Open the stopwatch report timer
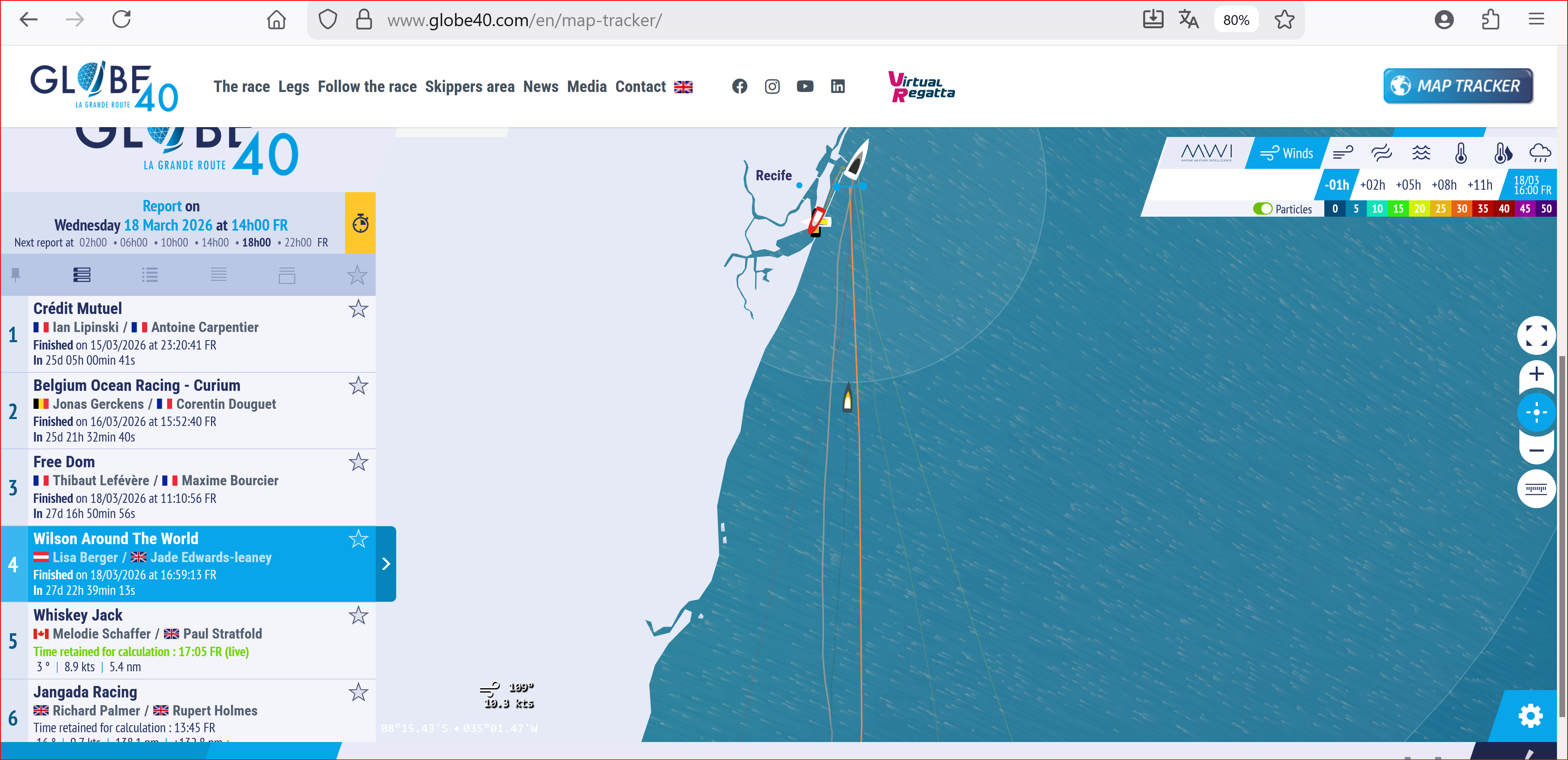 (x=360, y=223)
